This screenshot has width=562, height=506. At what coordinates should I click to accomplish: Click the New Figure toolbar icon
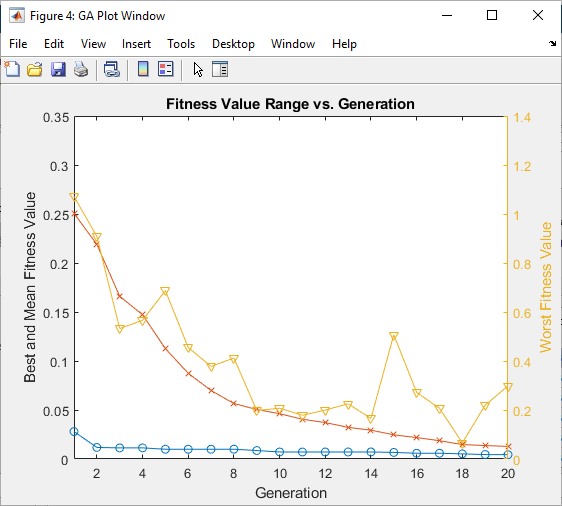(12, 69)
